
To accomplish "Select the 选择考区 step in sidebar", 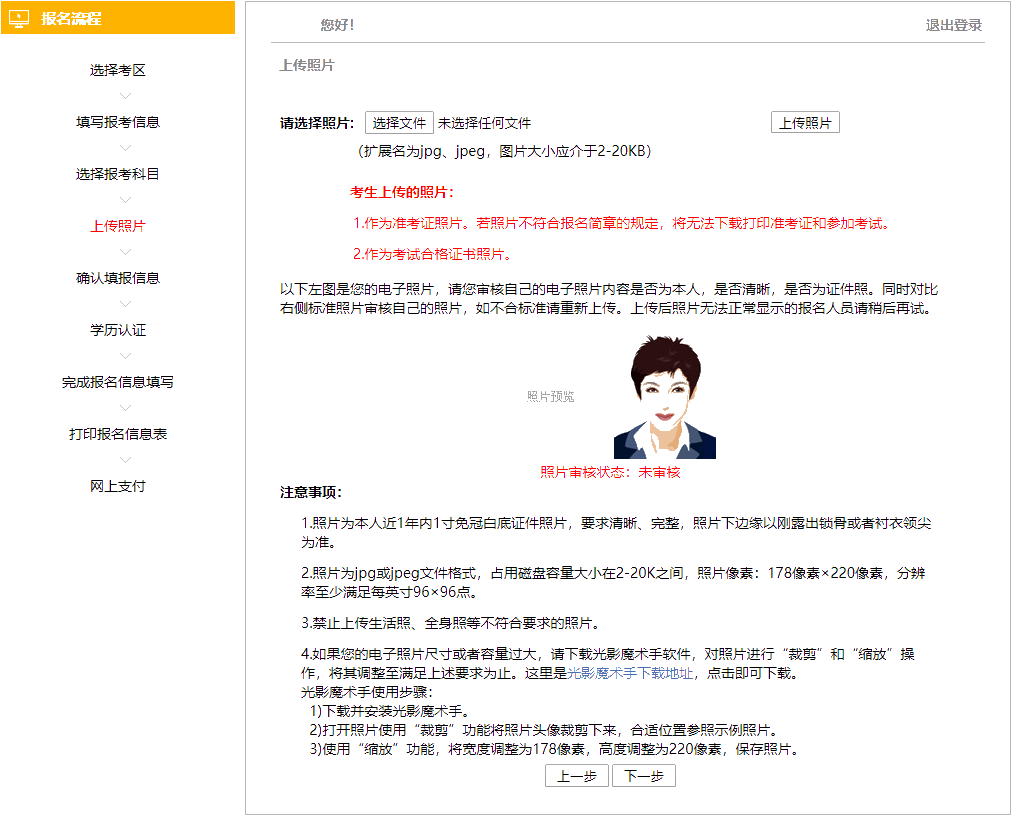I will pos(116,69).
